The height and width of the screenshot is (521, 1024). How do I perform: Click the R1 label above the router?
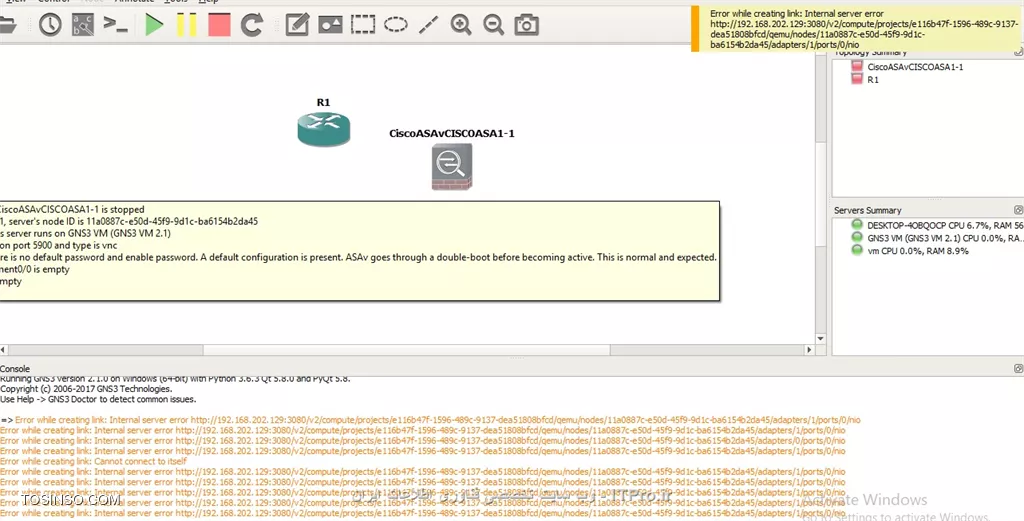pos(323,103)
